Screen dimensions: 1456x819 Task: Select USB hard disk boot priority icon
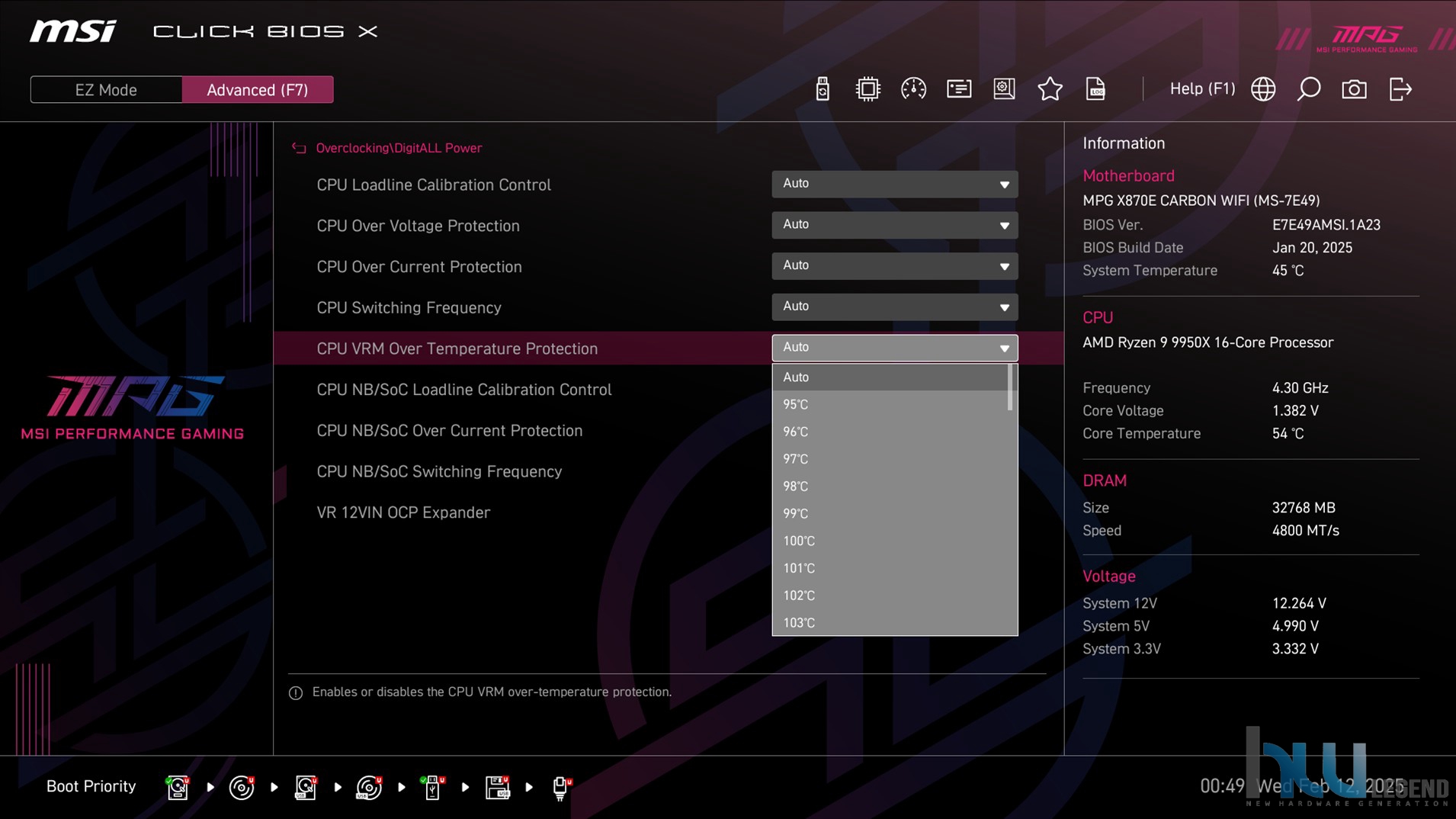click(306, 787)
